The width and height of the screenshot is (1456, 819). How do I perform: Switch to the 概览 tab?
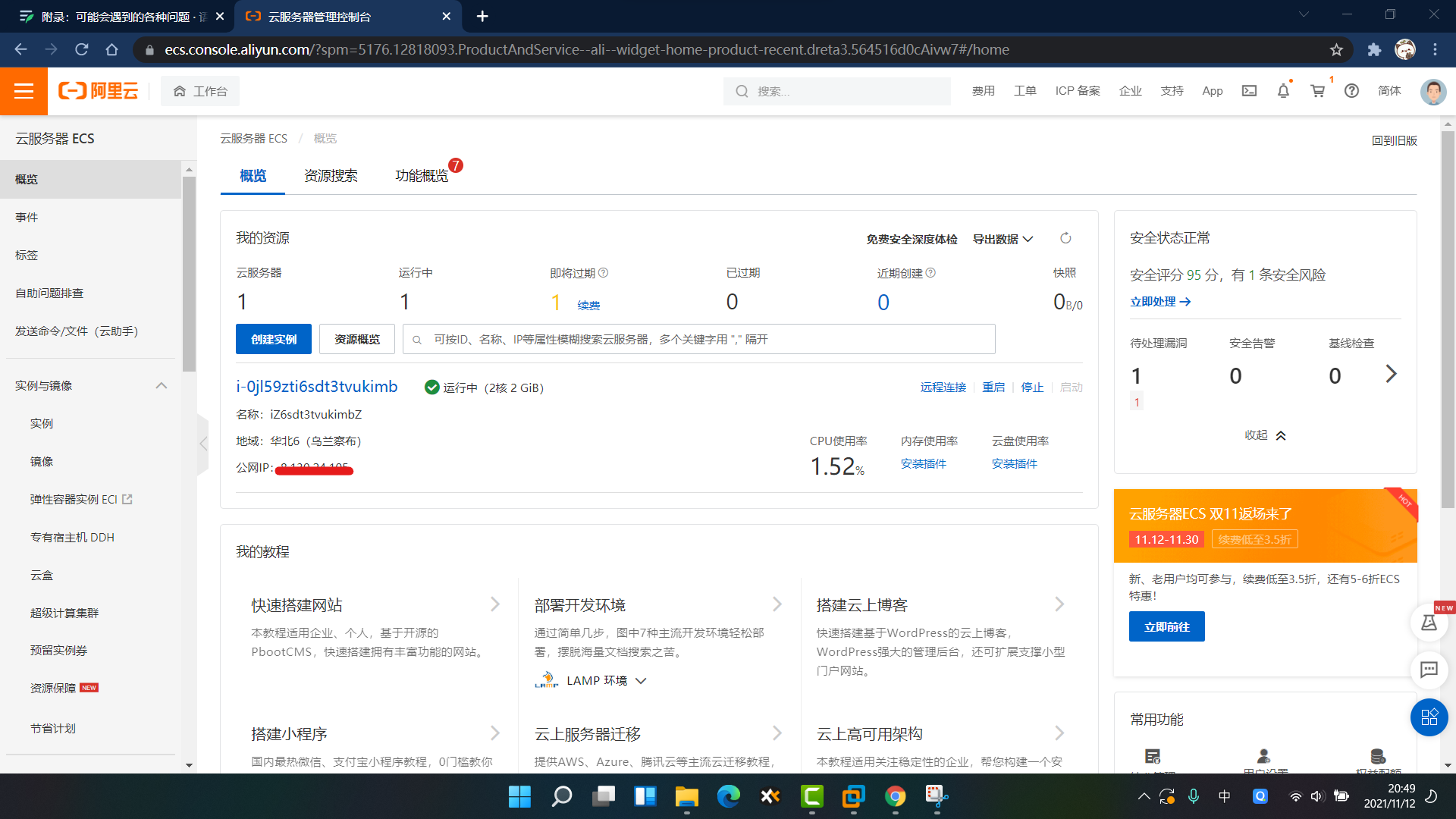pos(253,176)
